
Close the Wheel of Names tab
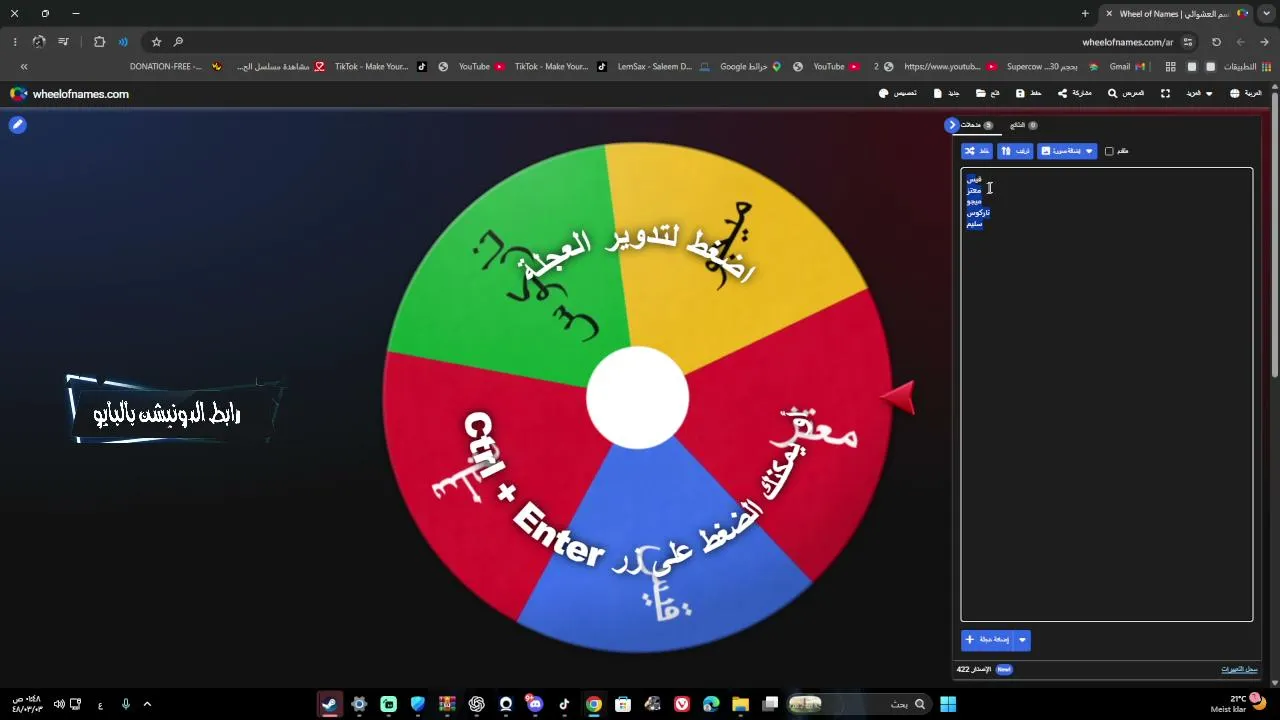(x=1108, y=14)
